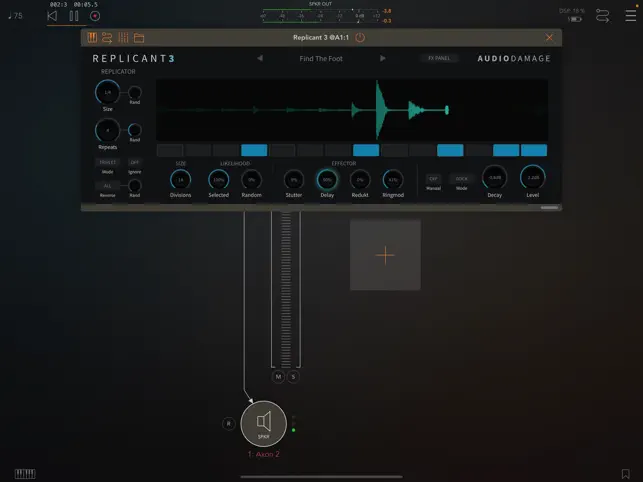The image size is (643, 482).
Task: Click the REPLICANT3 logo
Action: click(134, 59)
